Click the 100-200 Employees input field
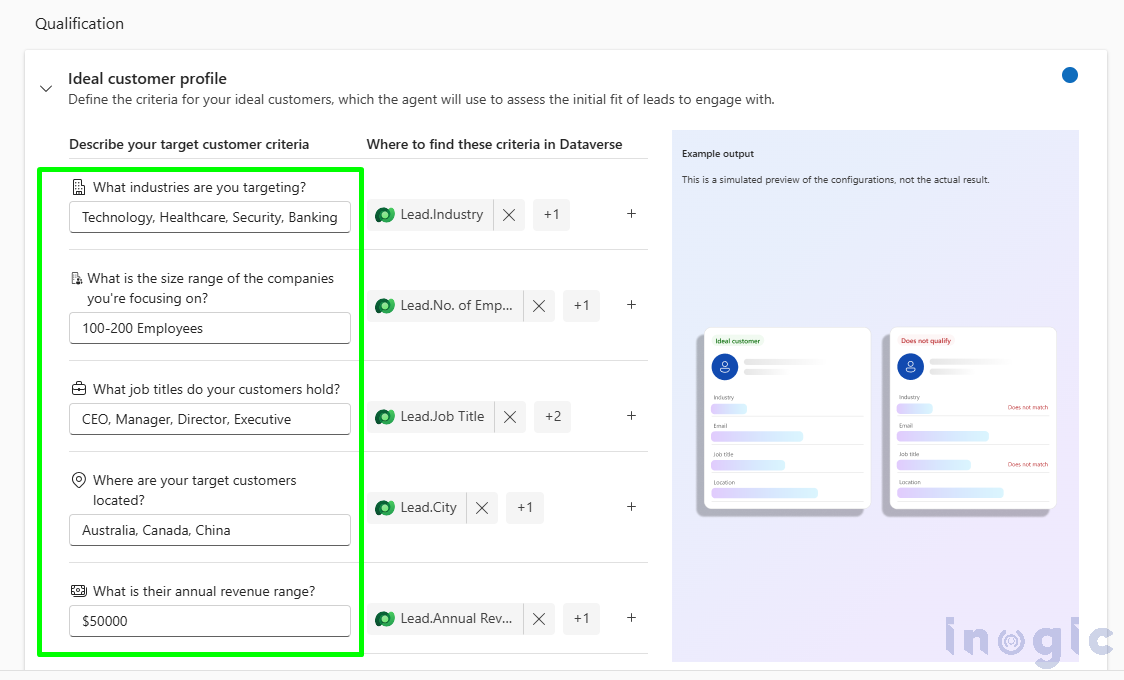The height and width of the screenshot is (680, 1124). 210,328
